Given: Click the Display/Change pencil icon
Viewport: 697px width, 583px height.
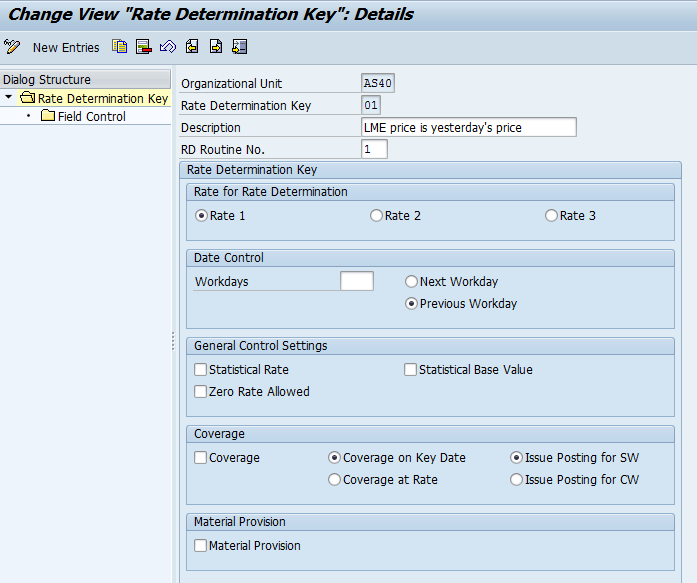Looking at the screenshot, I should tap(12, 47).
